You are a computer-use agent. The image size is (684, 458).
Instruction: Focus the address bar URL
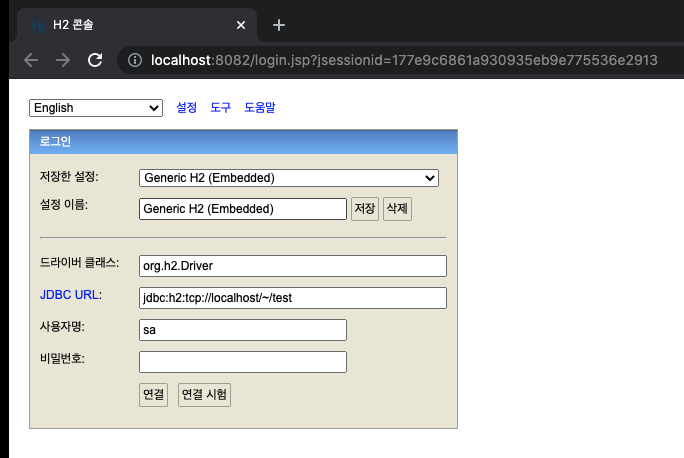404,60
